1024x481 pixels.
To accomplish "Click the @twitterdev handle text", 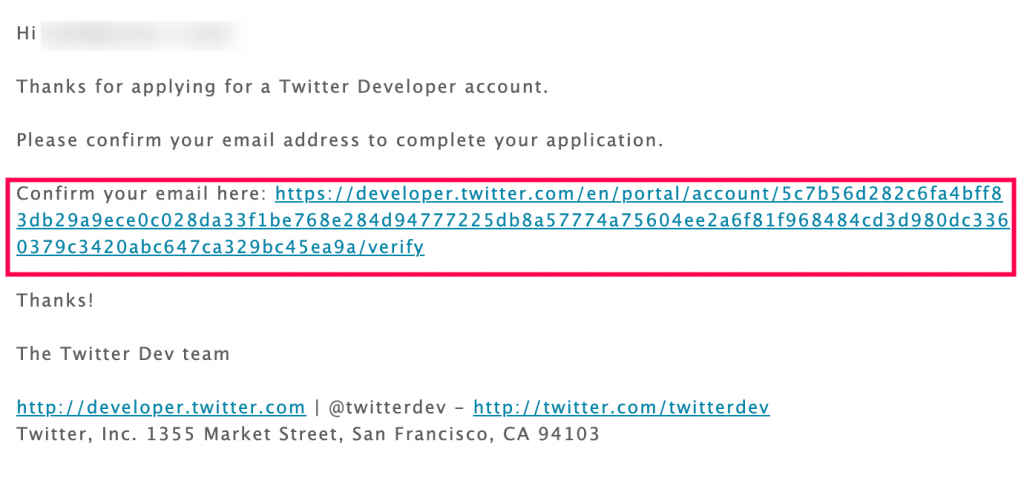I will pos(387,407).
